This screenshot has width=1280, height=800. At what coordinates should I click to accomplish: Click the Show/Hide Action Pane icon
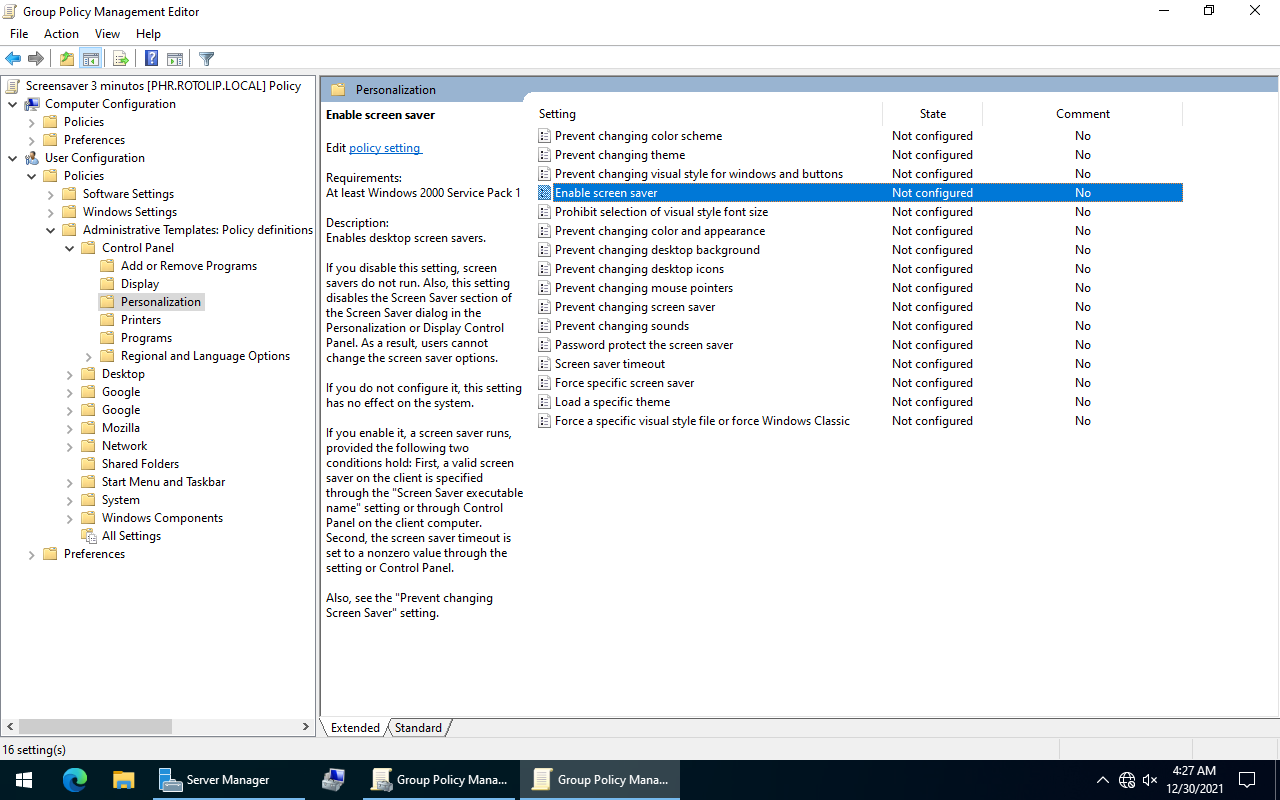[175, 58]
